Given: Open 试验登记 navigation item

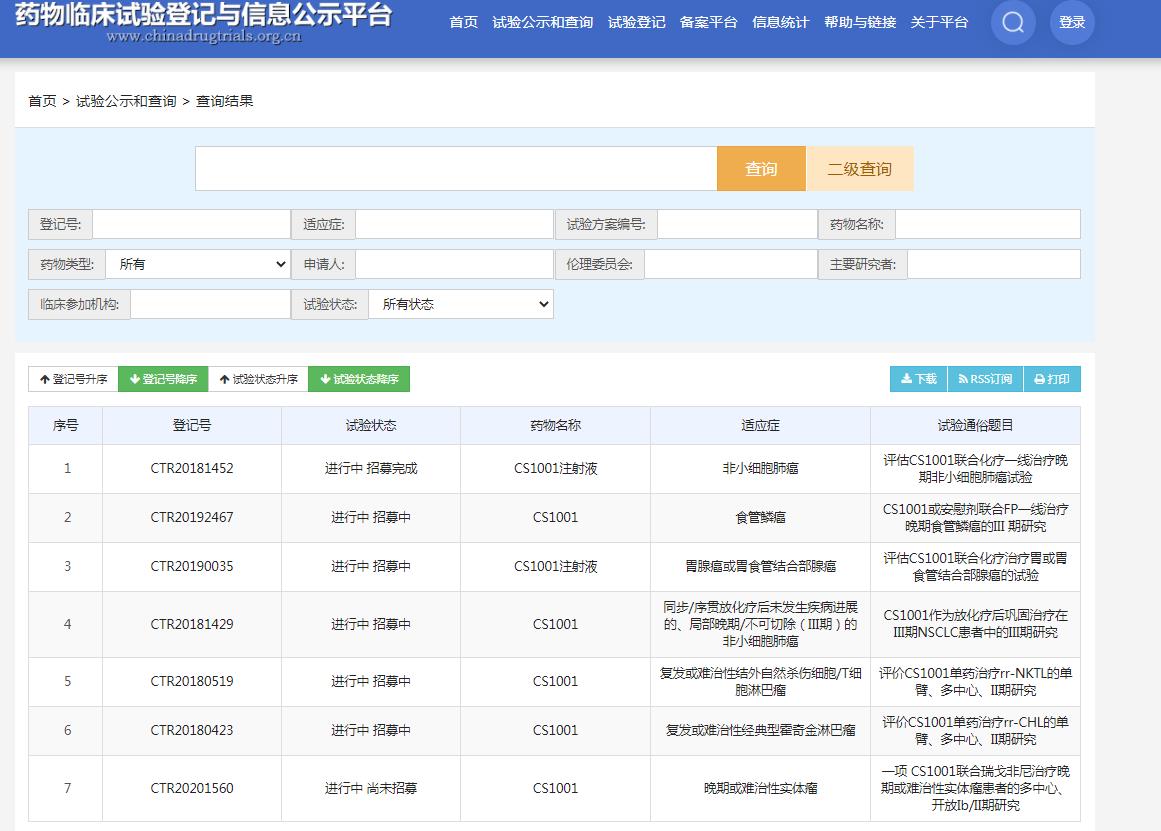Looking at the screenshot, I should pyautogui.click(x=637, y=22).
